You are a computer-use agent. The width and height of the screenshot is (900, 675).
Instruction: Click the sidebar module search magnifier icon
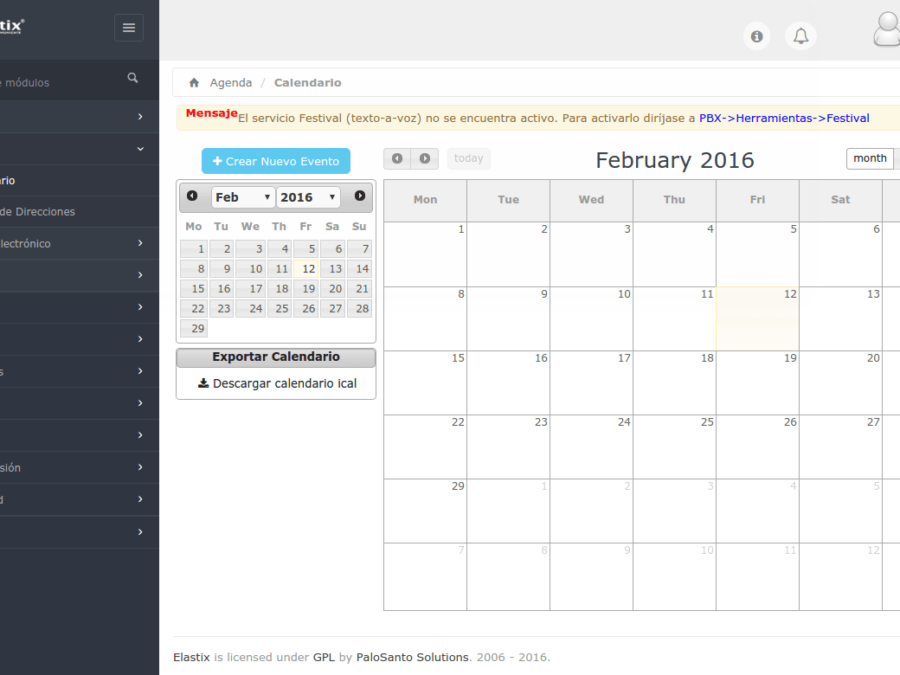tap(133, 78)
